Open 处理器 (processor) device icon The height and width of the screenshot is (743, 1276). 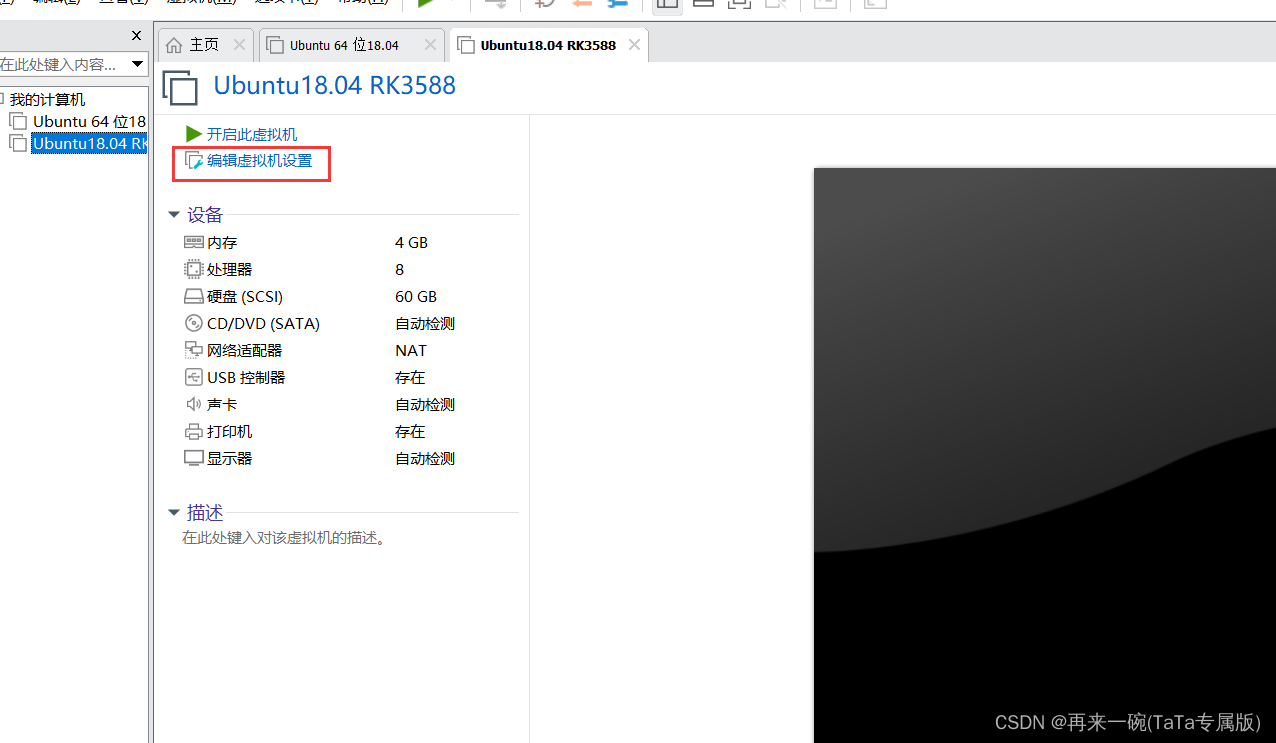pos(193,269)
